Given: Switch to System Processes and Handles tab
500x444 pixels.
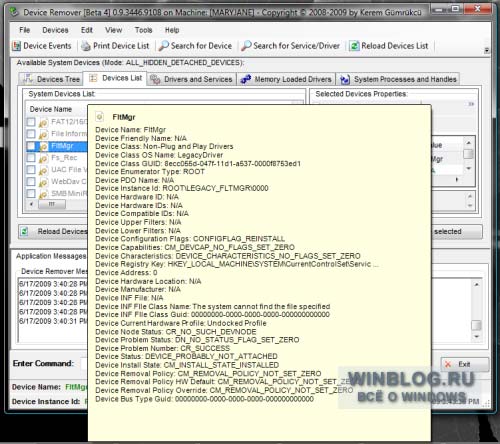Looking at the screenshot, I should (398, 79).
